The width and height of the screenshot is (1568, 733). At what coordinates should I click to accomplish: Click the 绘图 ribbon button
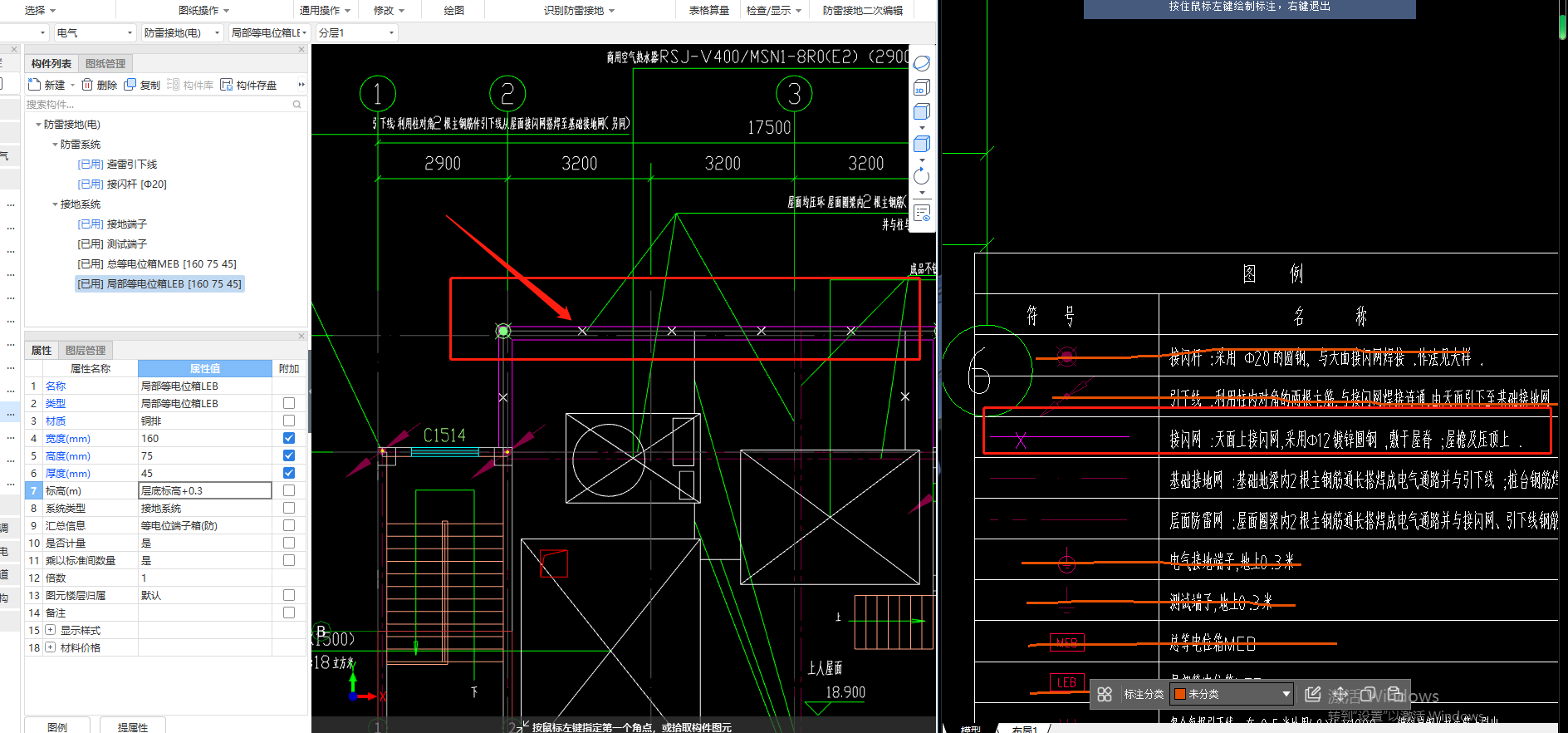point(453,10)
